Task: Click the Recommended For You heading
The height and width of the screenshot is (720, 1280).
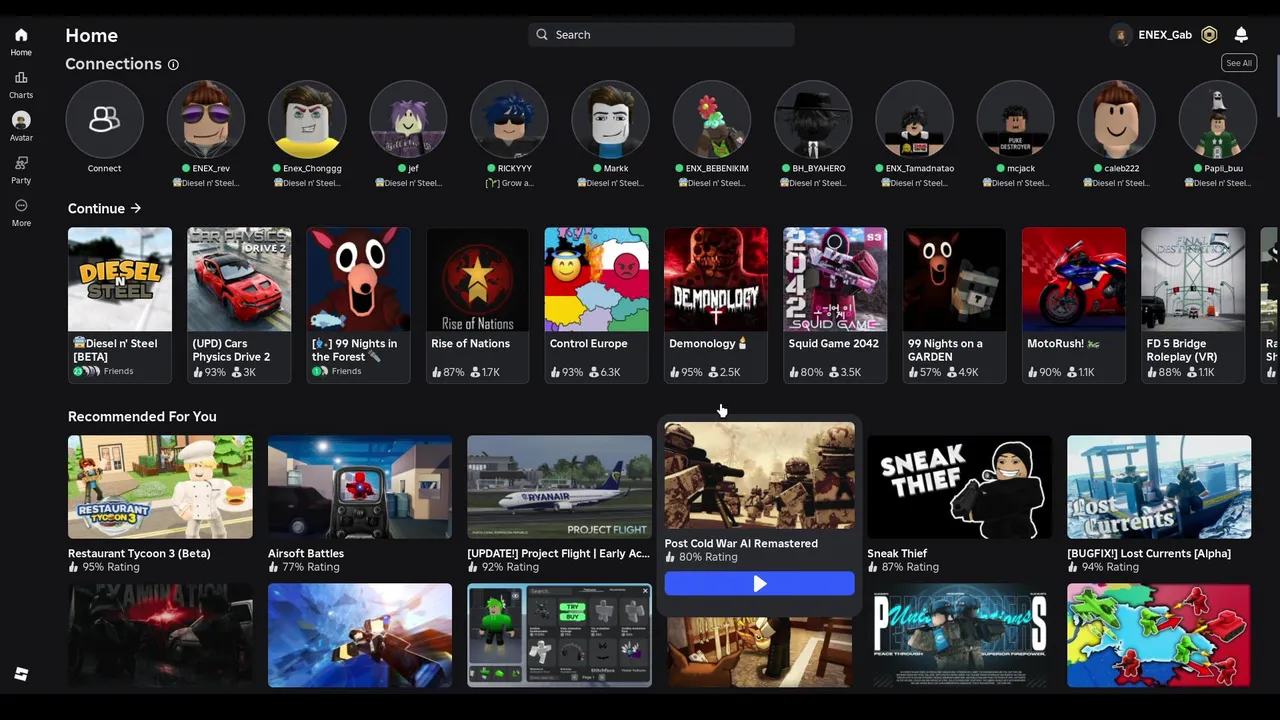Action: click(142, 416)
